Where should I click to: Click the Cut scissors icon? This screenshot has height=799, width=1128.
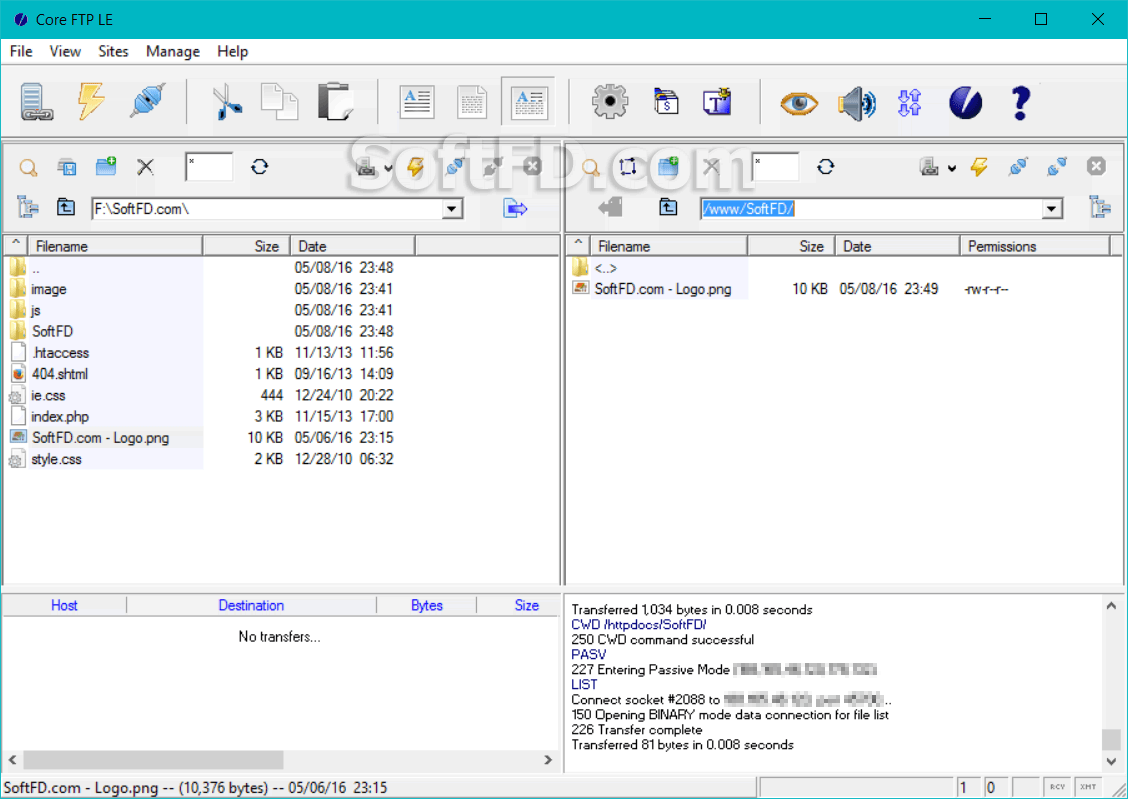(227, 101)
